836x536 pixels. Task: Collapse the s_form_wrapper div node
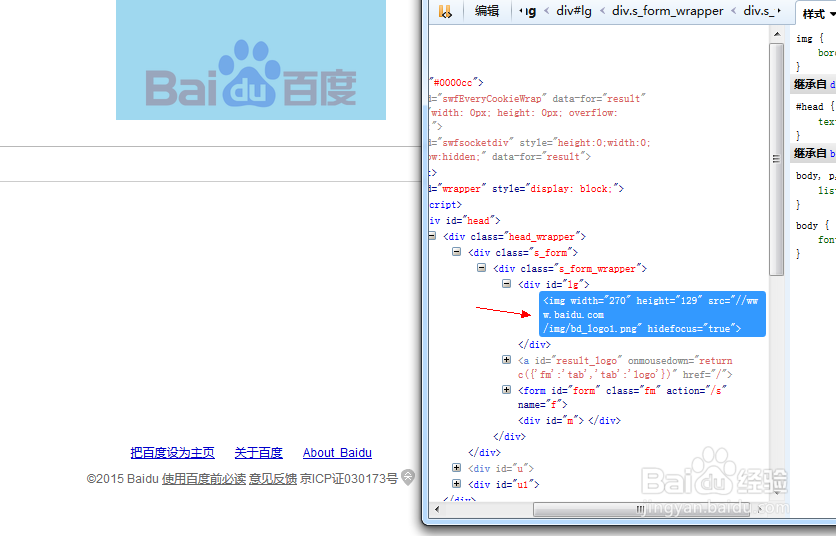pos(481,268)
